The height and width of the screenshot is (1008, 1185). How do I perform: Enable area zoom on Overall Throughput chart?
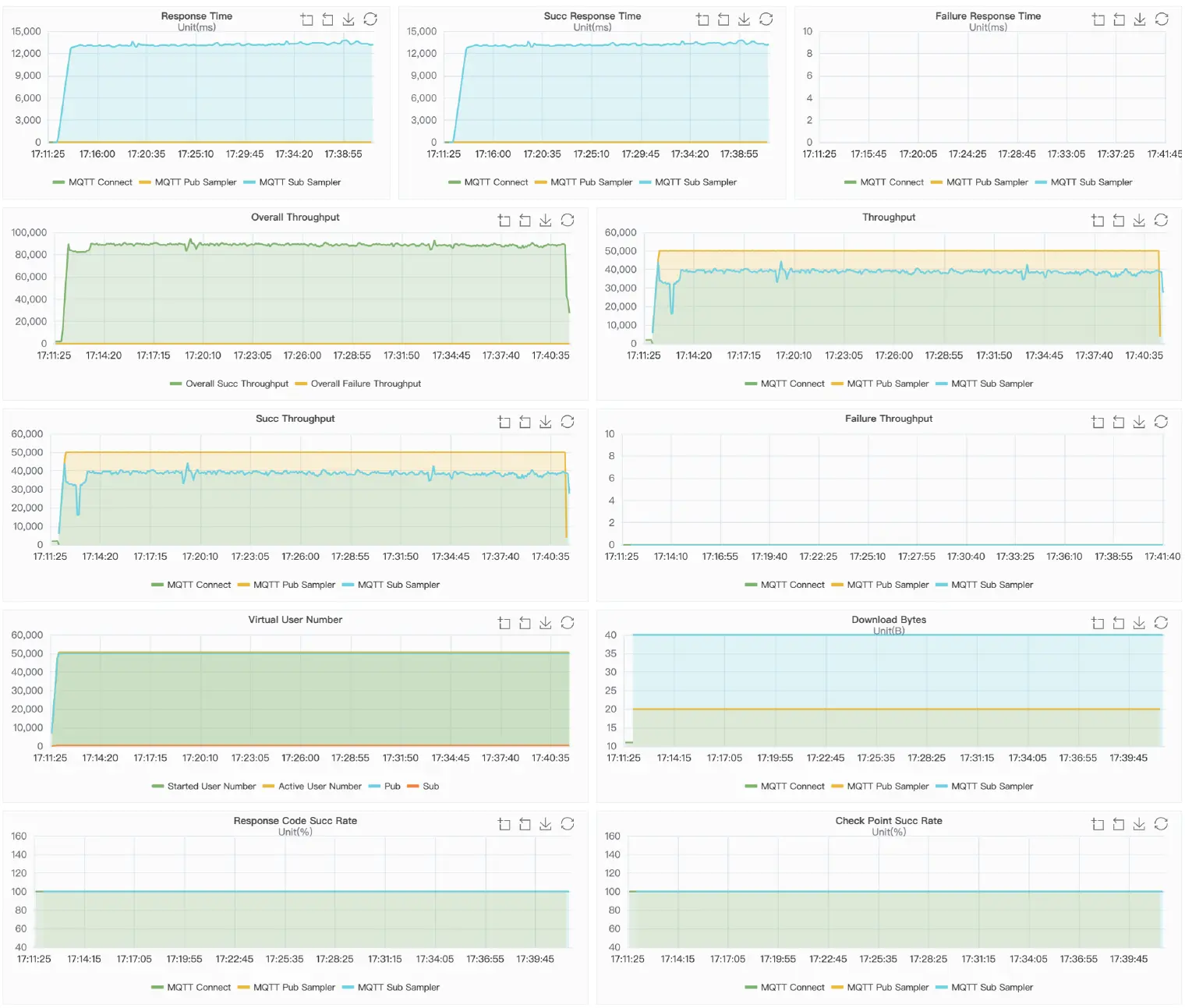504,221
